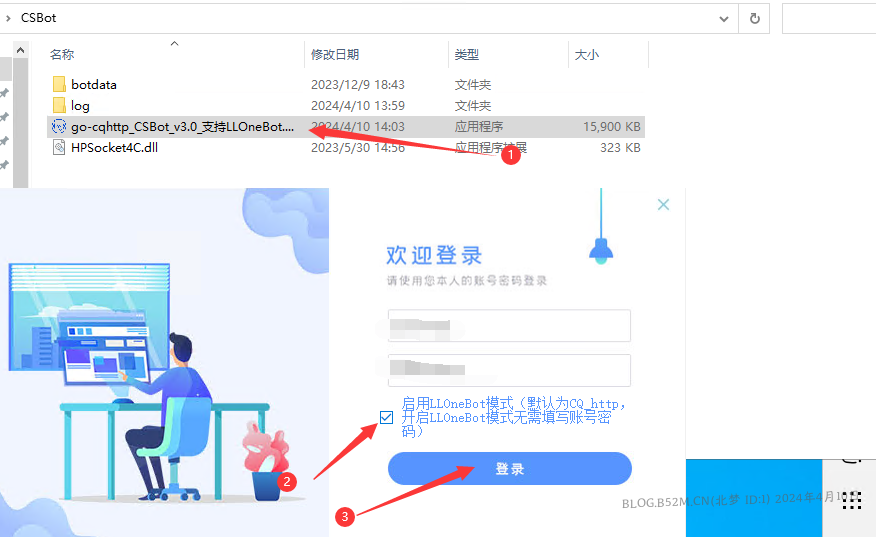876x537 pixels.
Task: Click the sort arrow above the 名称 column
Action: 174,43
